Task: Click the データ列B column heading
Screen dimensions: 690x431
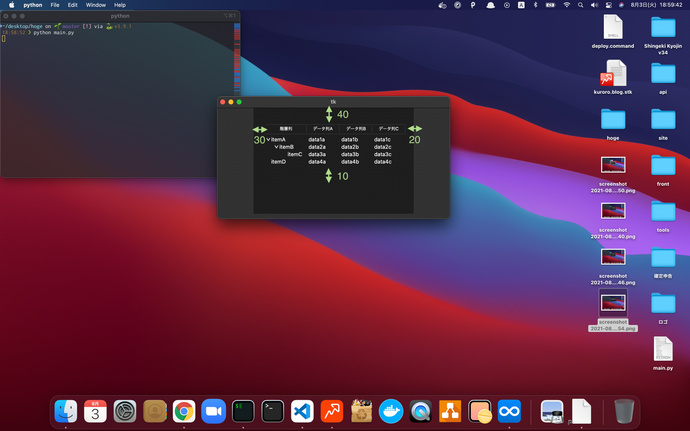Action: click(x=356, y=129)
